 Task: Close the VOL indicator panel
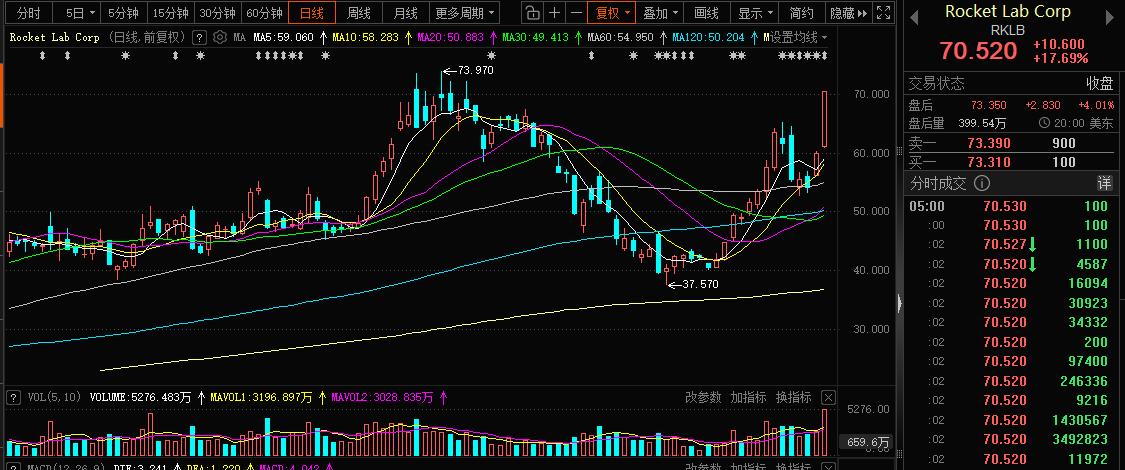coord(827,397)
